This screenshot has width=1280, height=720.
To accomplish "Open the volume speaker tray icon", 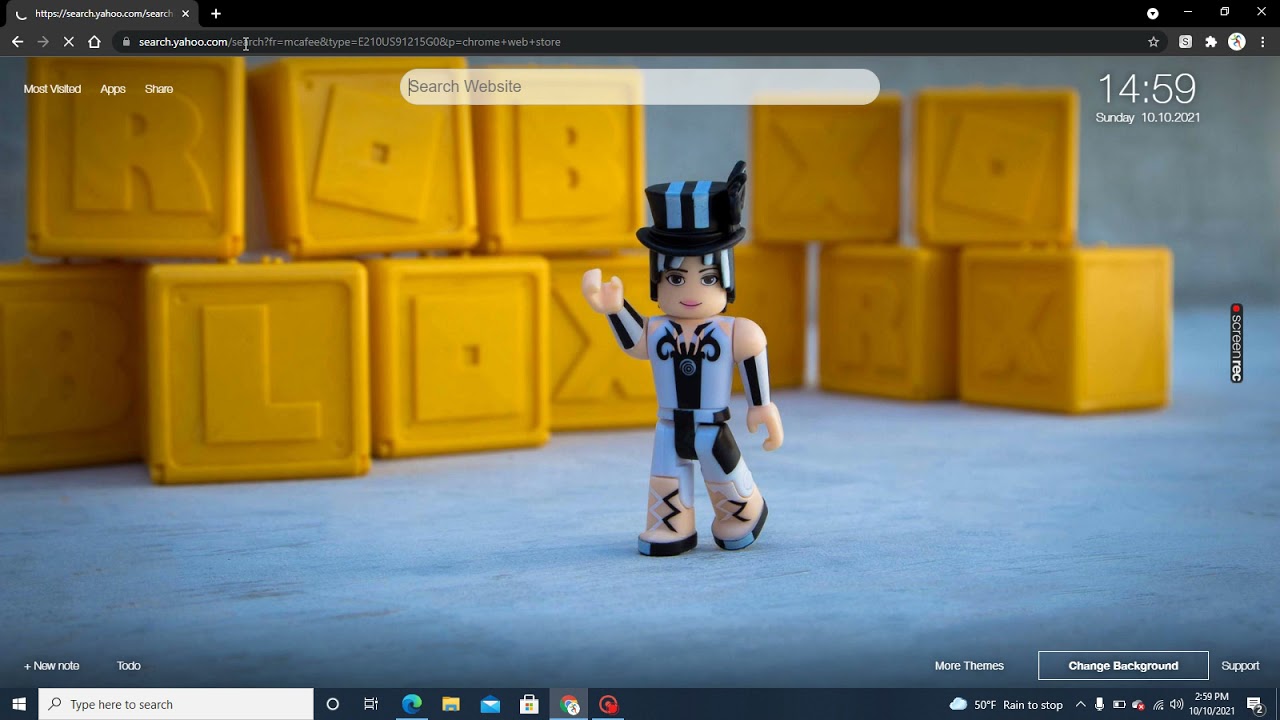I will point(1176,704).
